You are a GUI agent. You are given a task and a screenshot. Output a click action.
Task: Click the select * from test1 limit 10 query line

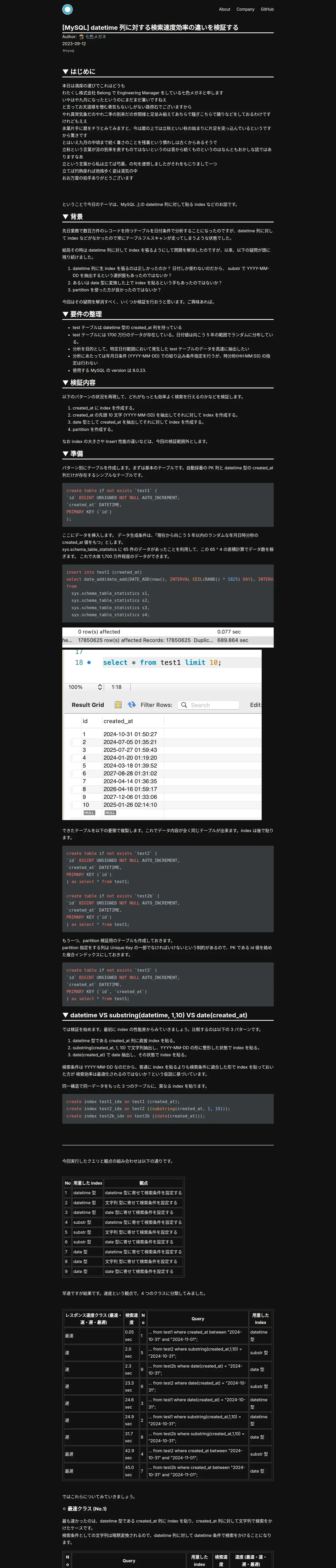[x=162, y=662]
